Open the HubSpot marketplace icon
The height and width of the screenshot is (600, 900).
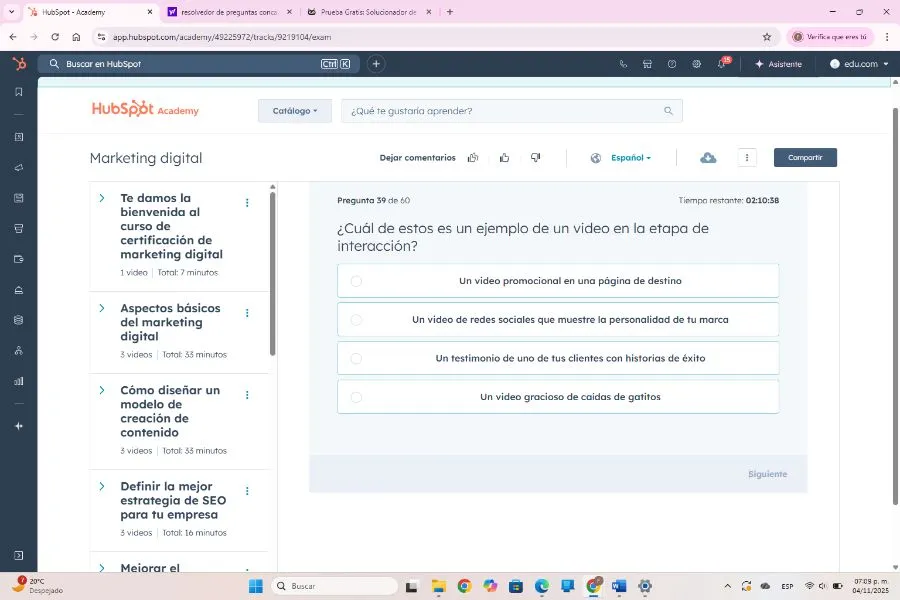point(647,64)
